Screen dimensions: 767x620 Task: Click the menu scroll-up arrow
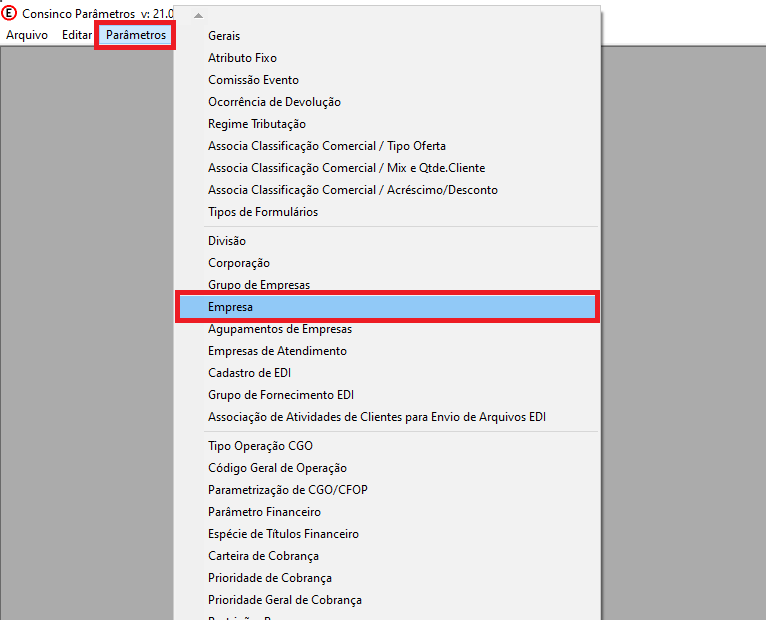(198, 16)
